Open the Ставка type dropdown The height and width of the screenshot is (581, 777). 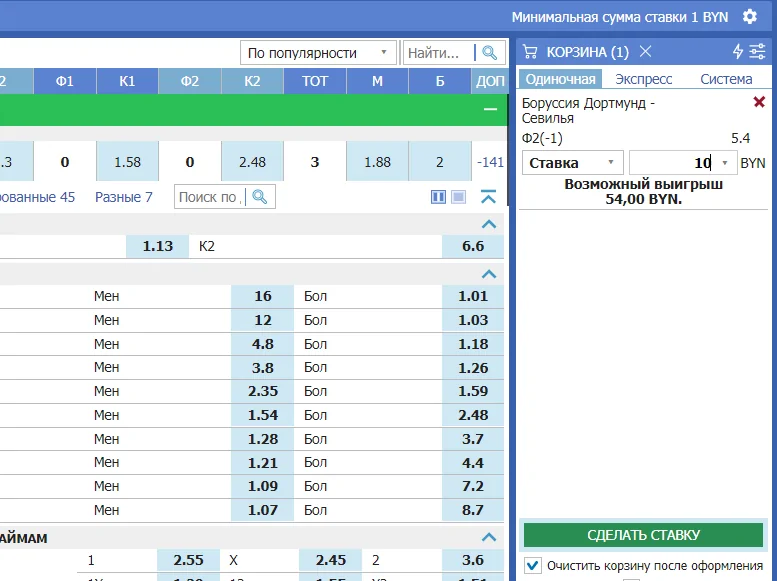(x=572, y=163)
